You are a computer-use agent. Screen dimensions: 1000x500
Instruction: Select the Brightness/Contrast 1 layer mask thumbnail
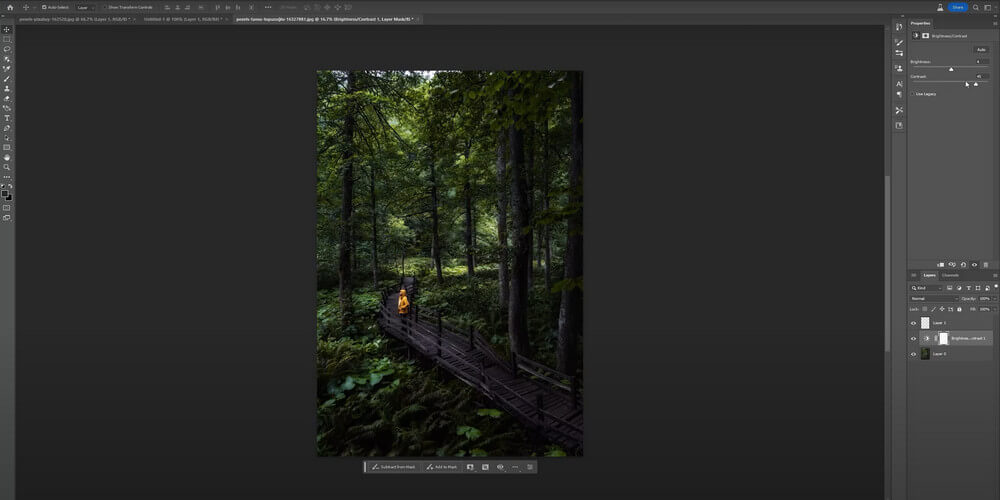click(944, 339)
